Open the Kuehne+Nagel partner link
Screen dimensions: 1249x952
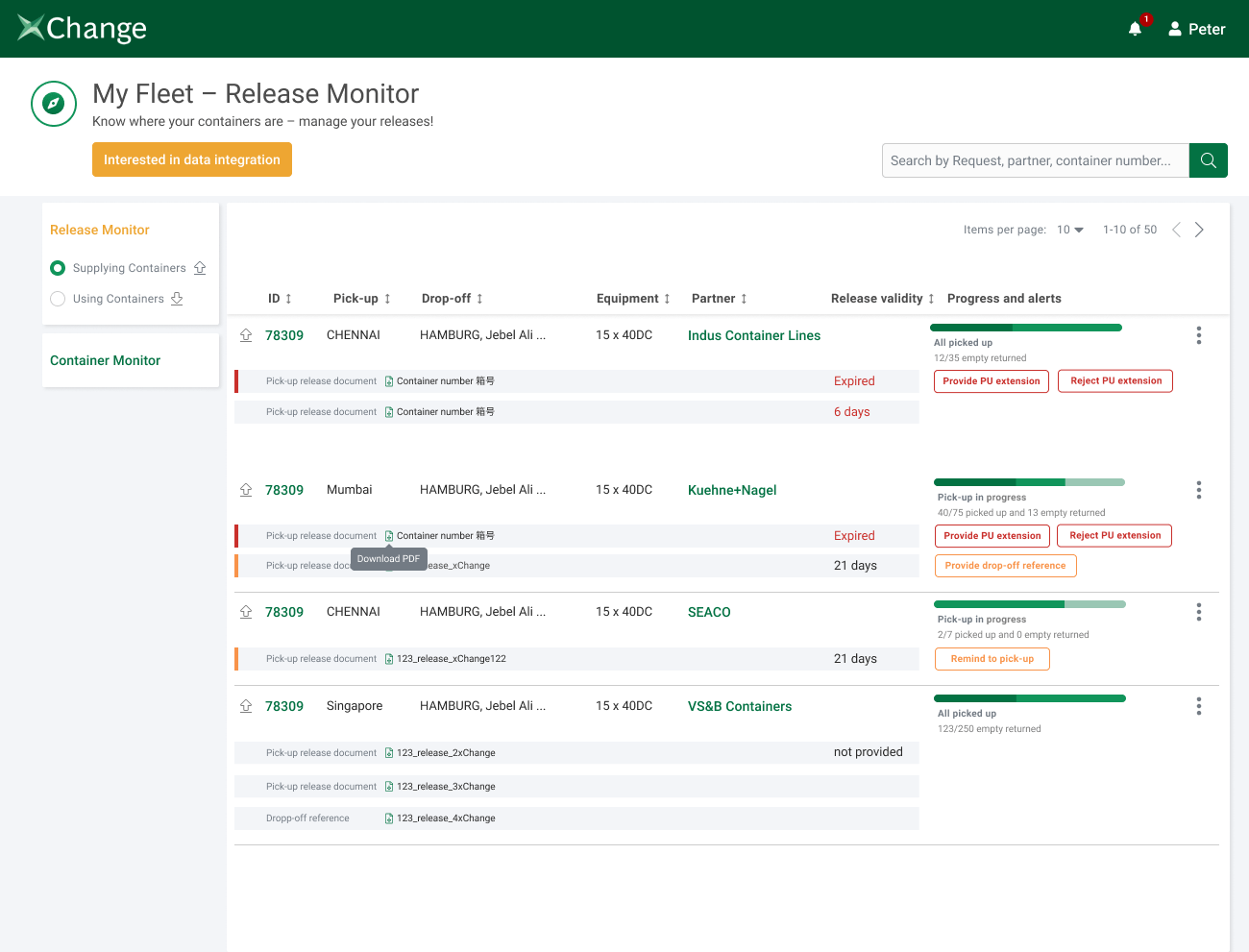click(x=732, y=490)
